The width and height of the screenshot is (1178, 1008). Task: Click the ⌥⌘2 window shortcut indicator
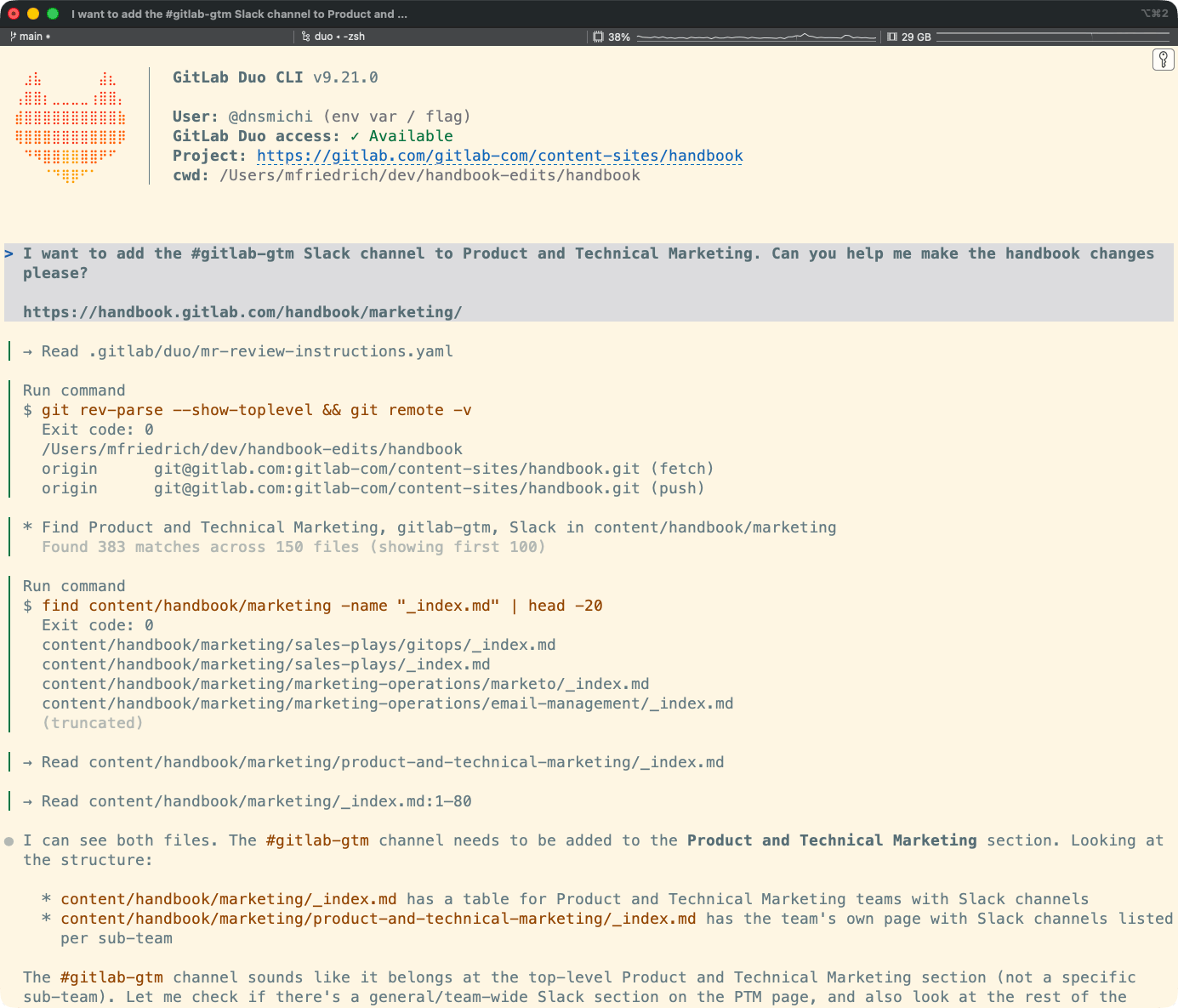point(1154,14)
